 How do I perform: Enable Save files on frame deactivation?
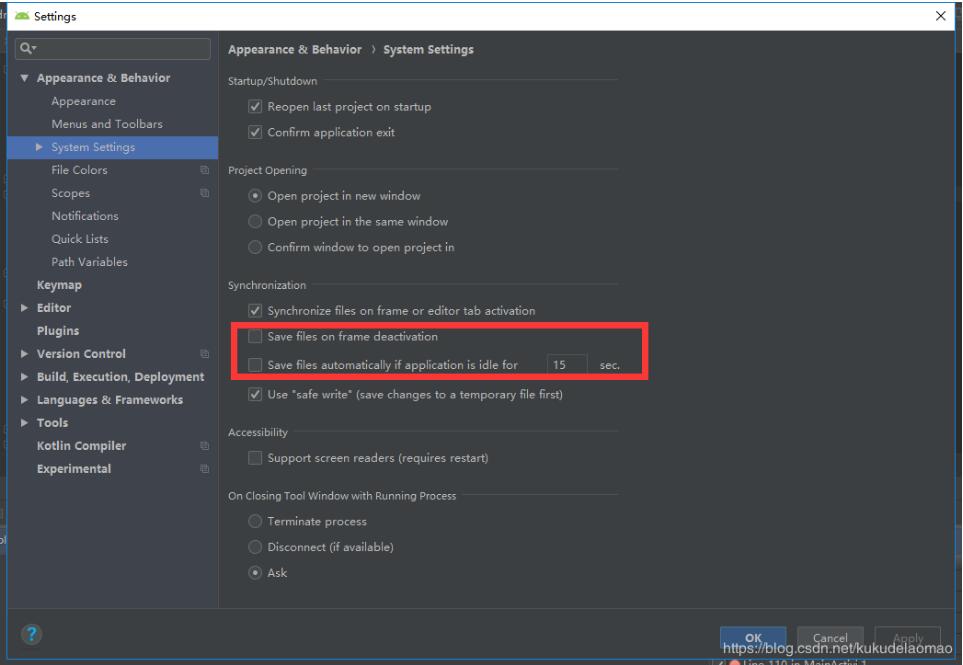click(x=255, y=337)
